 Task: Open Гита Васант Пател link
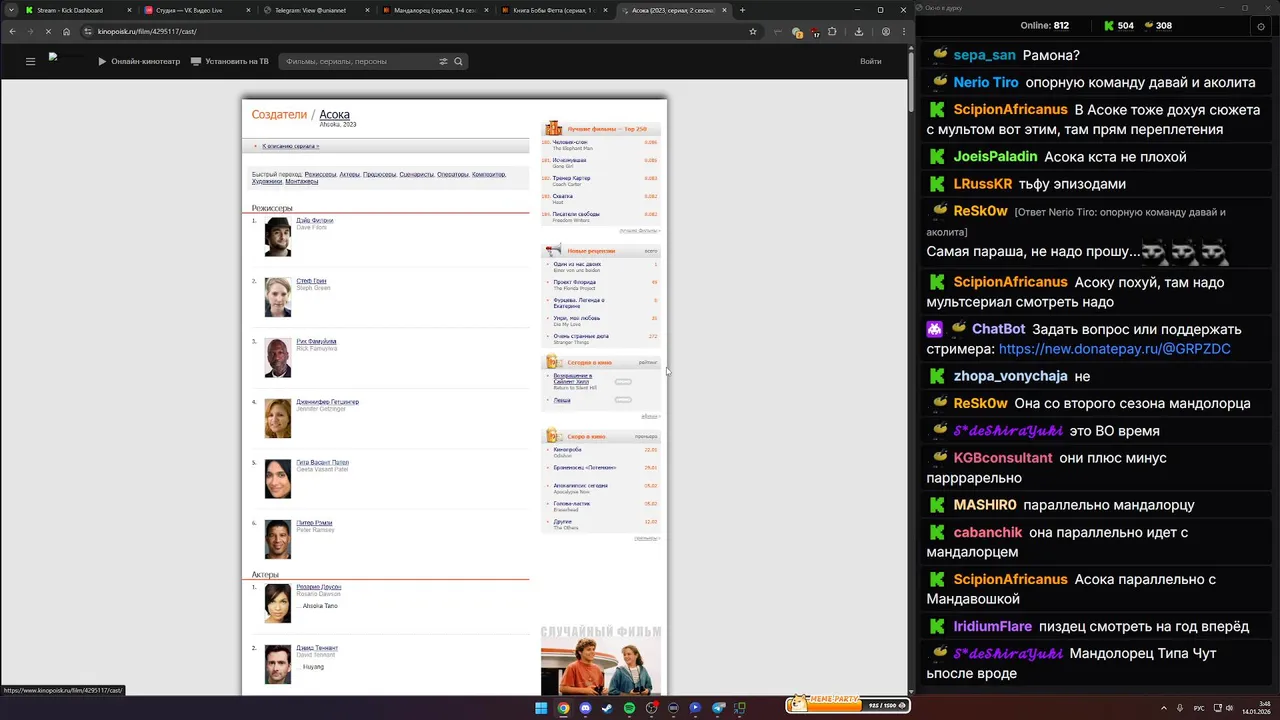[x=322, y=462]
